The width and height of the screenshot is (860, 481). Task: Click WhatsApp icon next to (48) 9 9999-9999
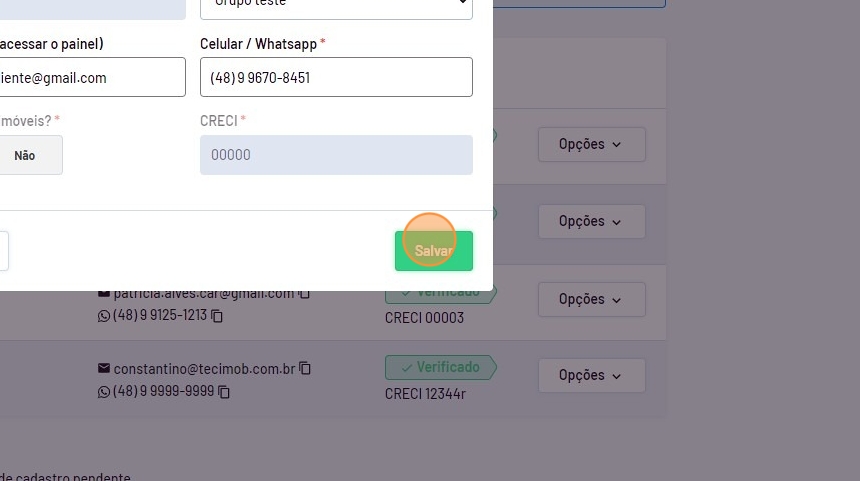104,392
